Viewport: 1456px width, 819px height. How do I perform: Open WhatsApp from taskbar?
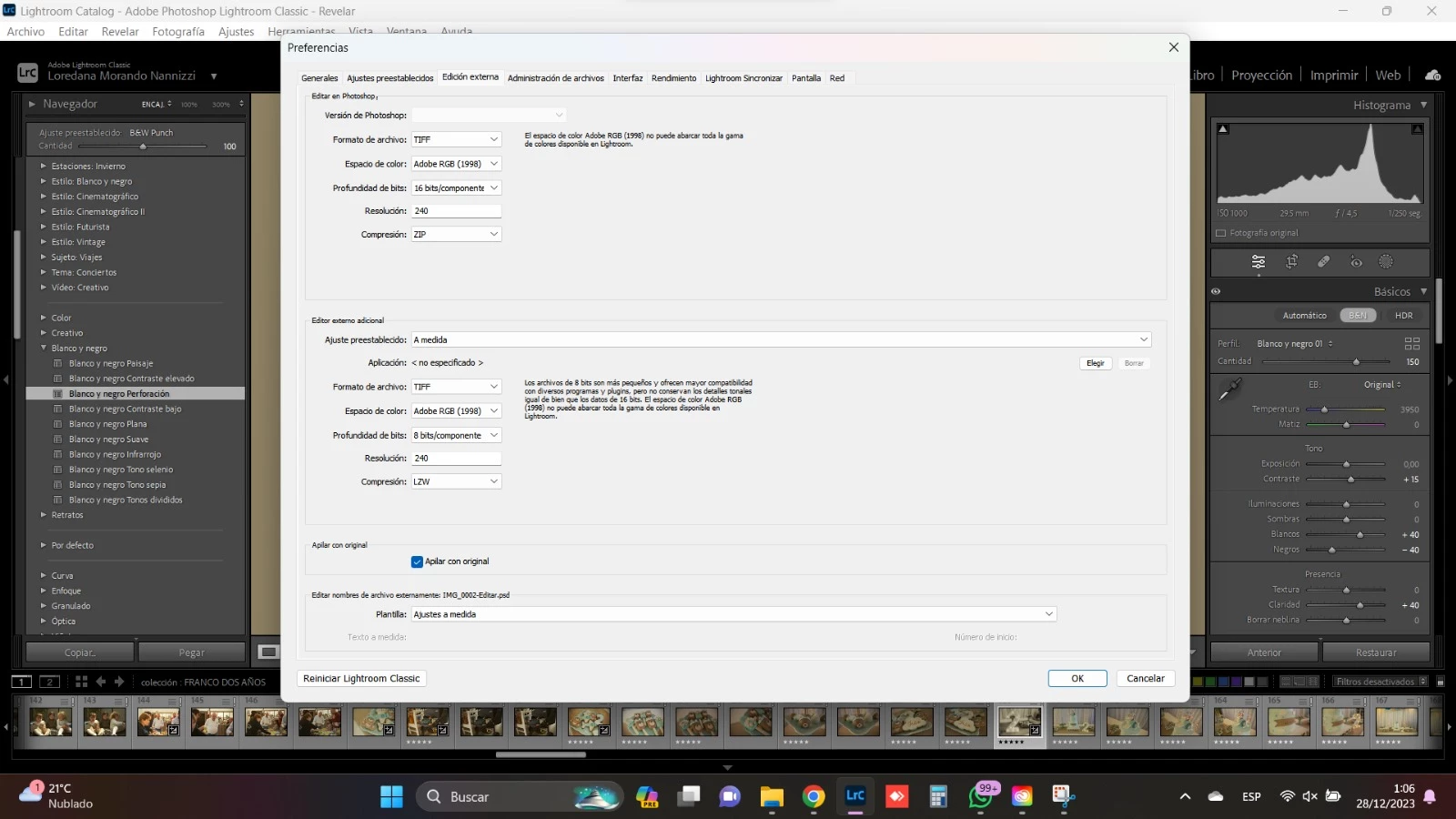[x=981, y=796]
